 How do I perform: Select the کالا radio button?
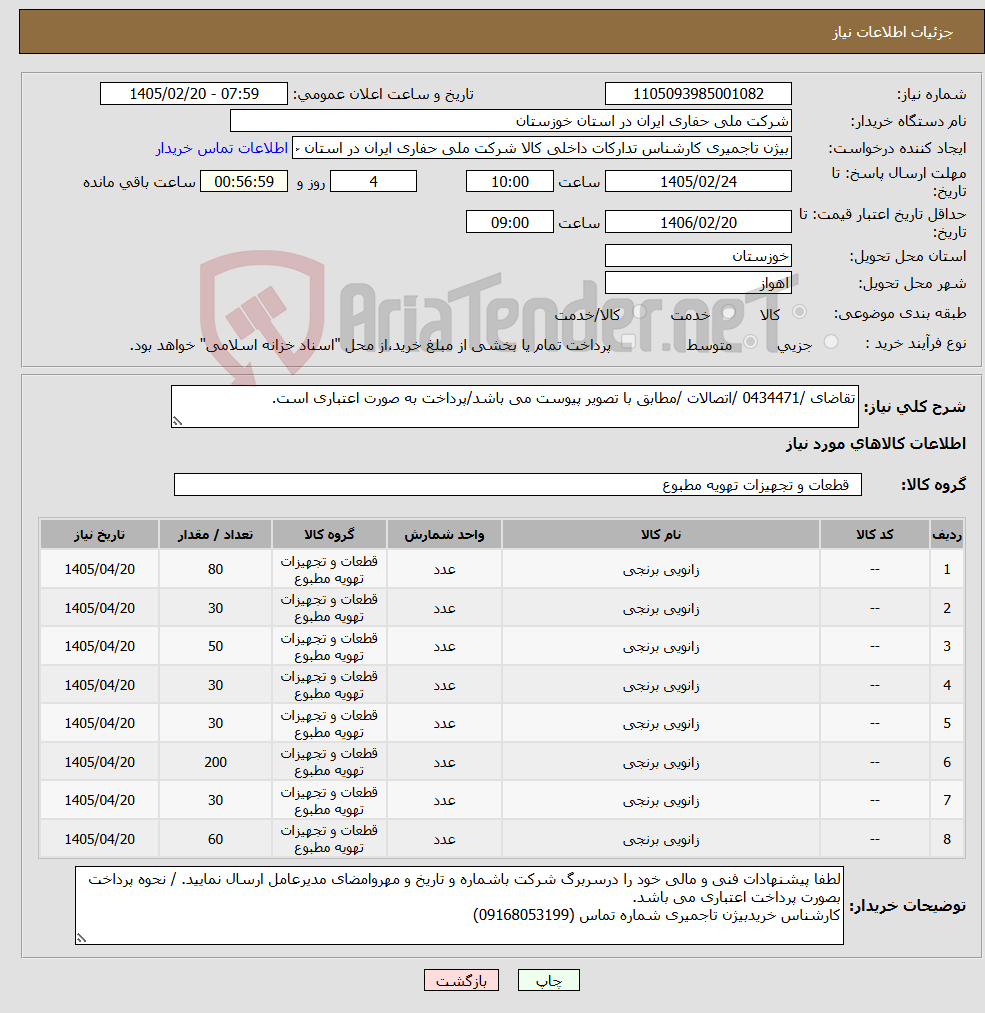[800, 312]
